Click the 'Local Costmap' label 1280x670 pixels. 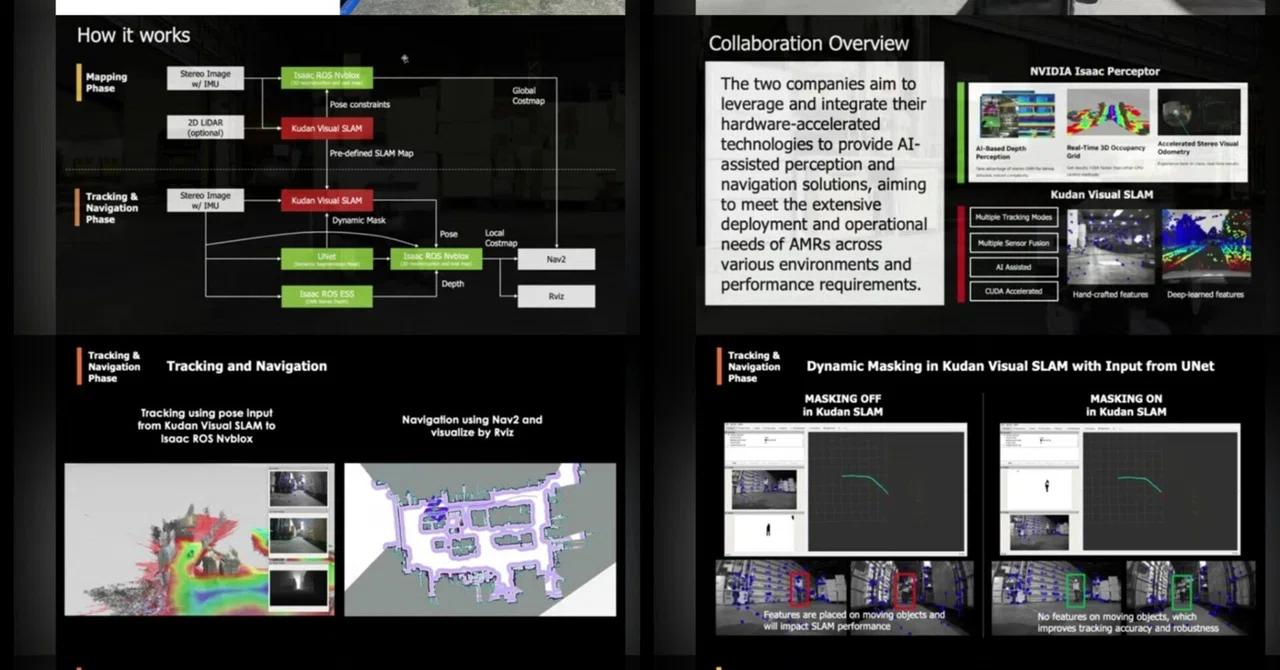[x=501, y=238]
